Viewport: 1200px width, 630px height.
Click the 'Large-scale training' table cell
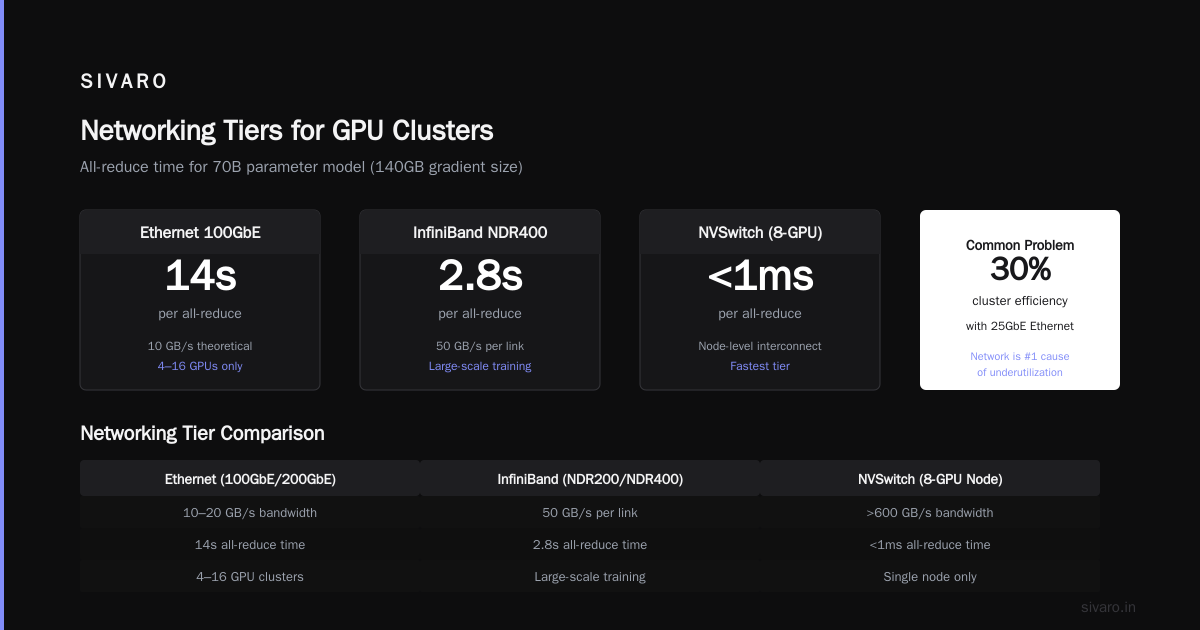pyautogui.click(x=590, y=577)
